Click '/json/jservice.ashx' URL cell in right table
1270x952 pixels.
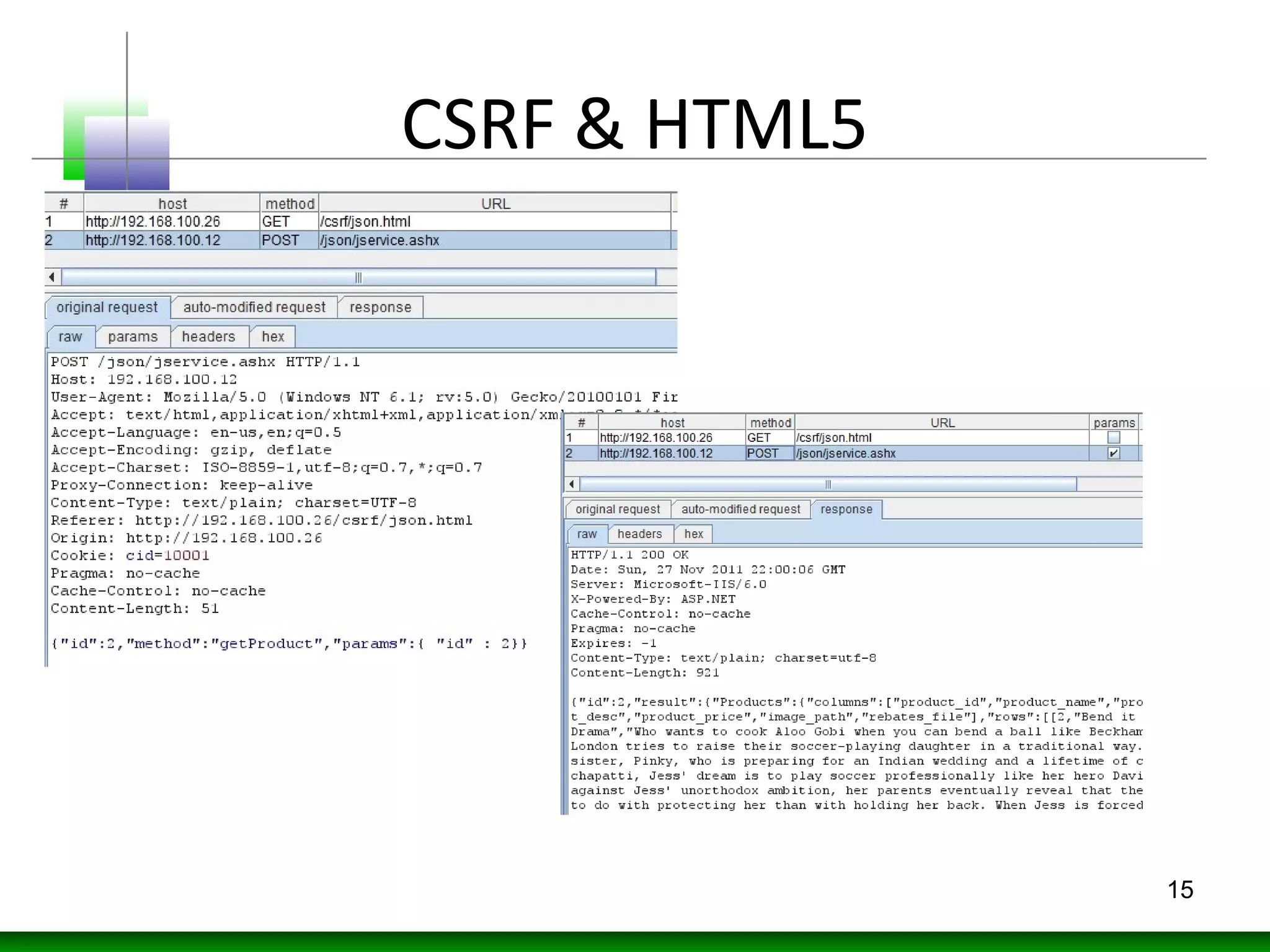pos(942,453)
